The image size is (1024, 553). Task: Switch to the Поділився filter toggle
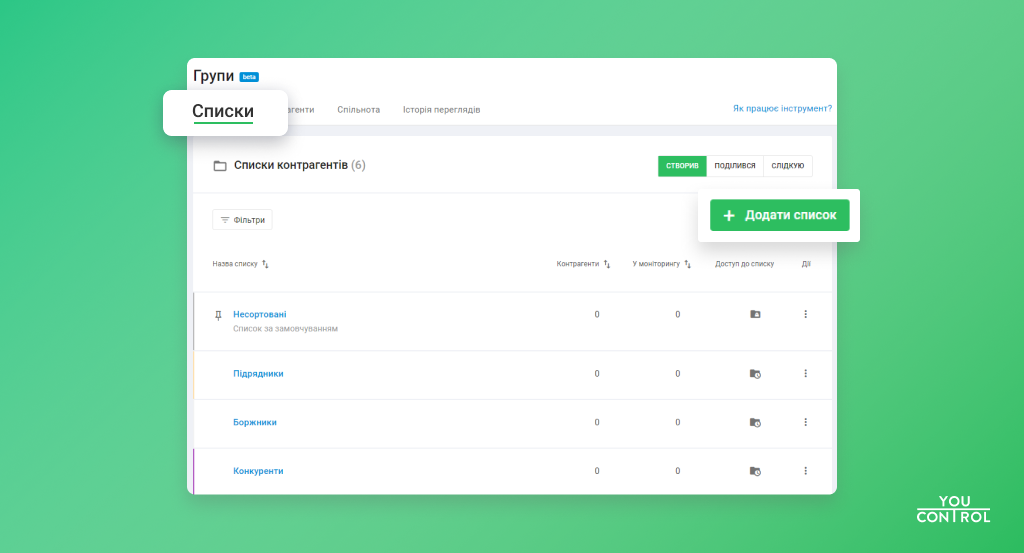[x=735, y=166]
